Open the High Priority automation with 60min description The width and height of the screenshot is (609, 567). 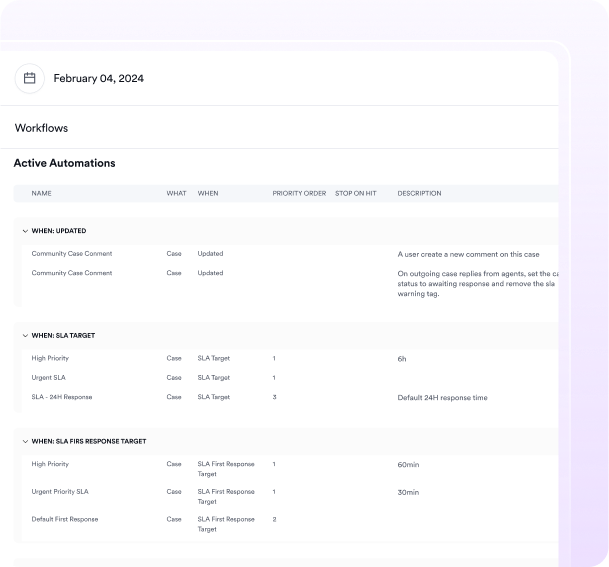click(50, 464)
